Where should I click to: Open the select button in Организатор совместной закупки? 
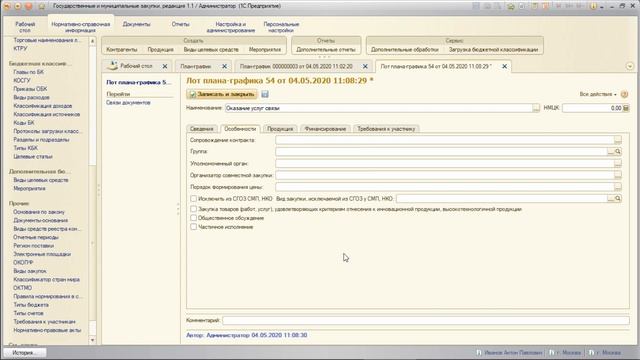618,175
